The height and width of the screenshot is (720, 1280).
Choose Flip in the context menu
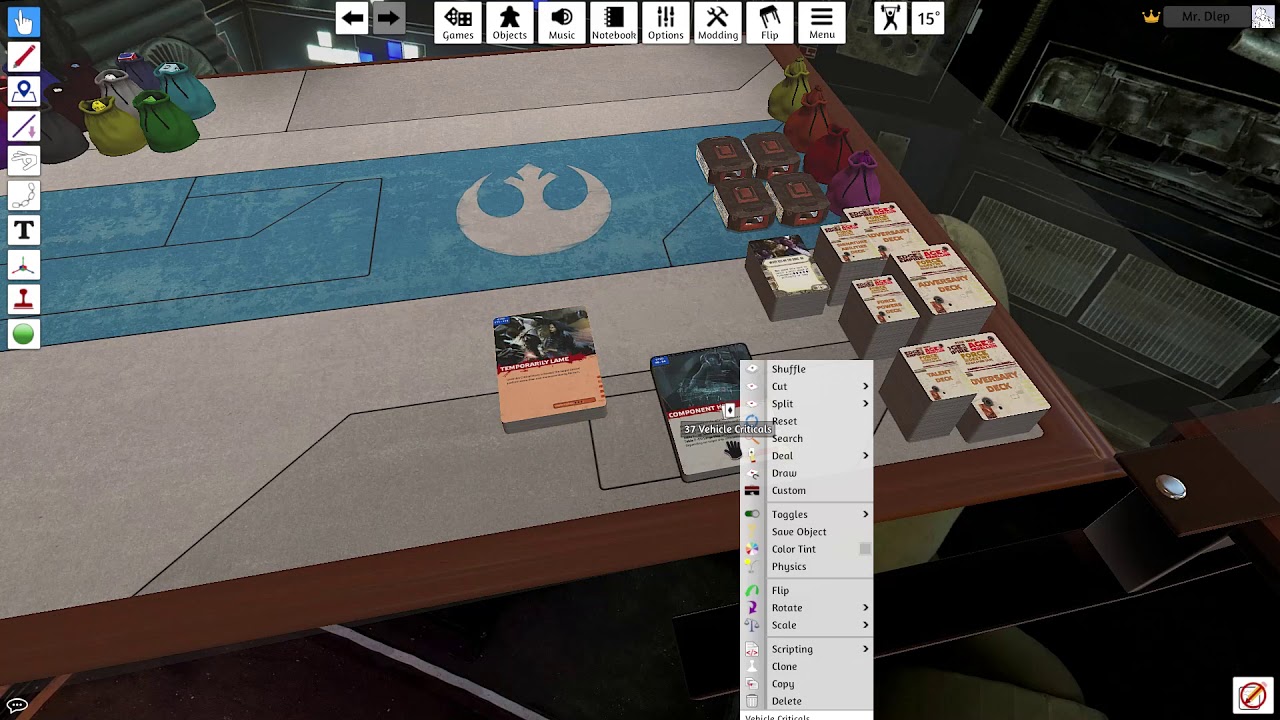coord(780,590)
